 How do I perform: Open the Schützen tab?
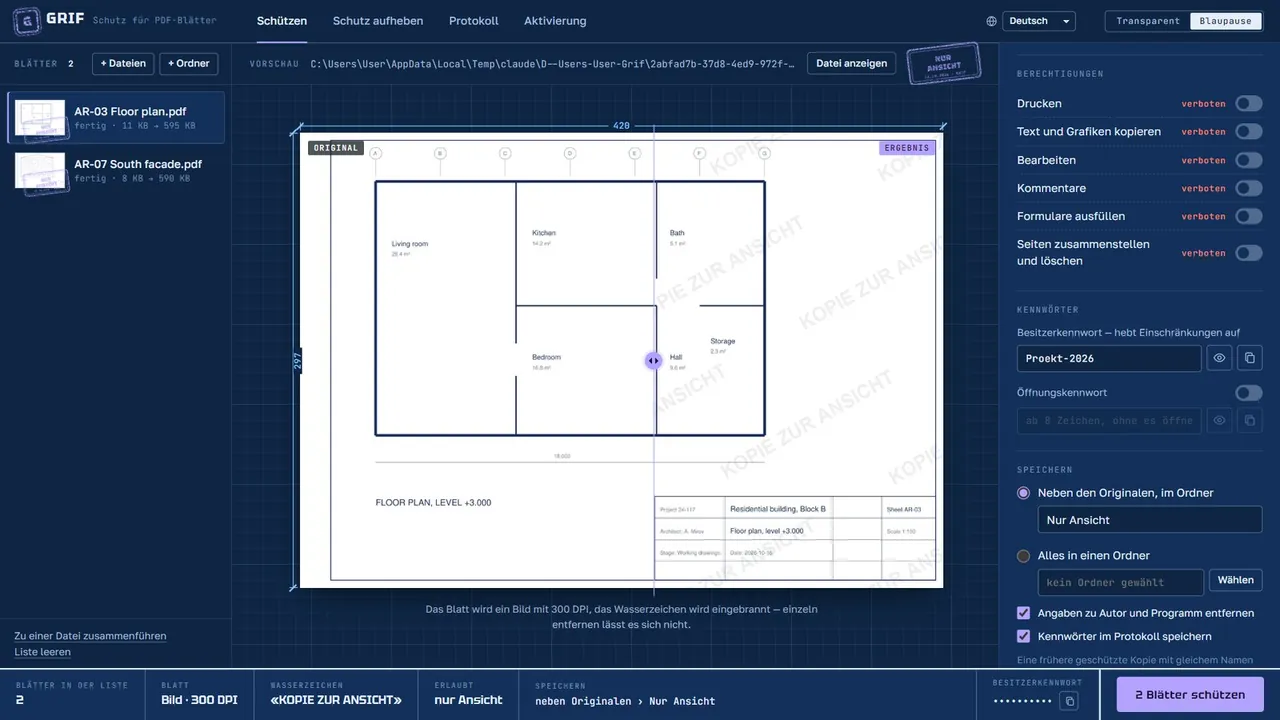pos(282,21)
